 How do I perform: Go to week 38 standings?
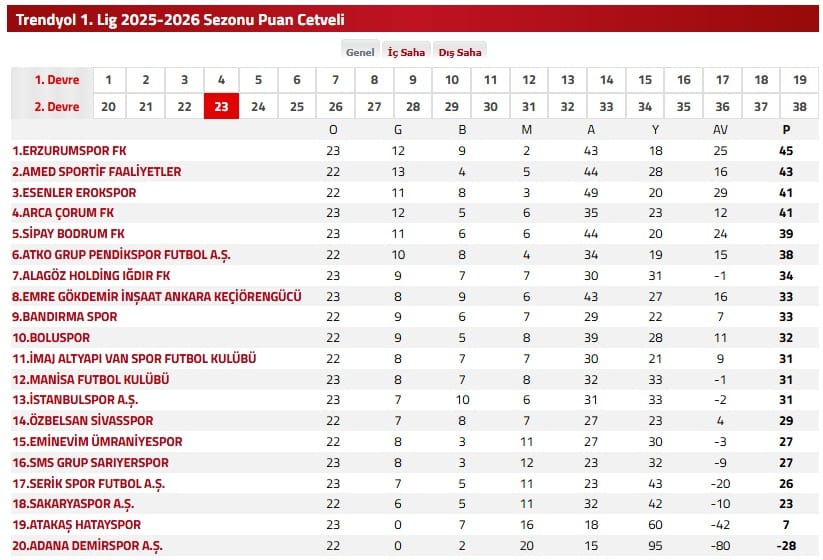(x=799, y=107)
